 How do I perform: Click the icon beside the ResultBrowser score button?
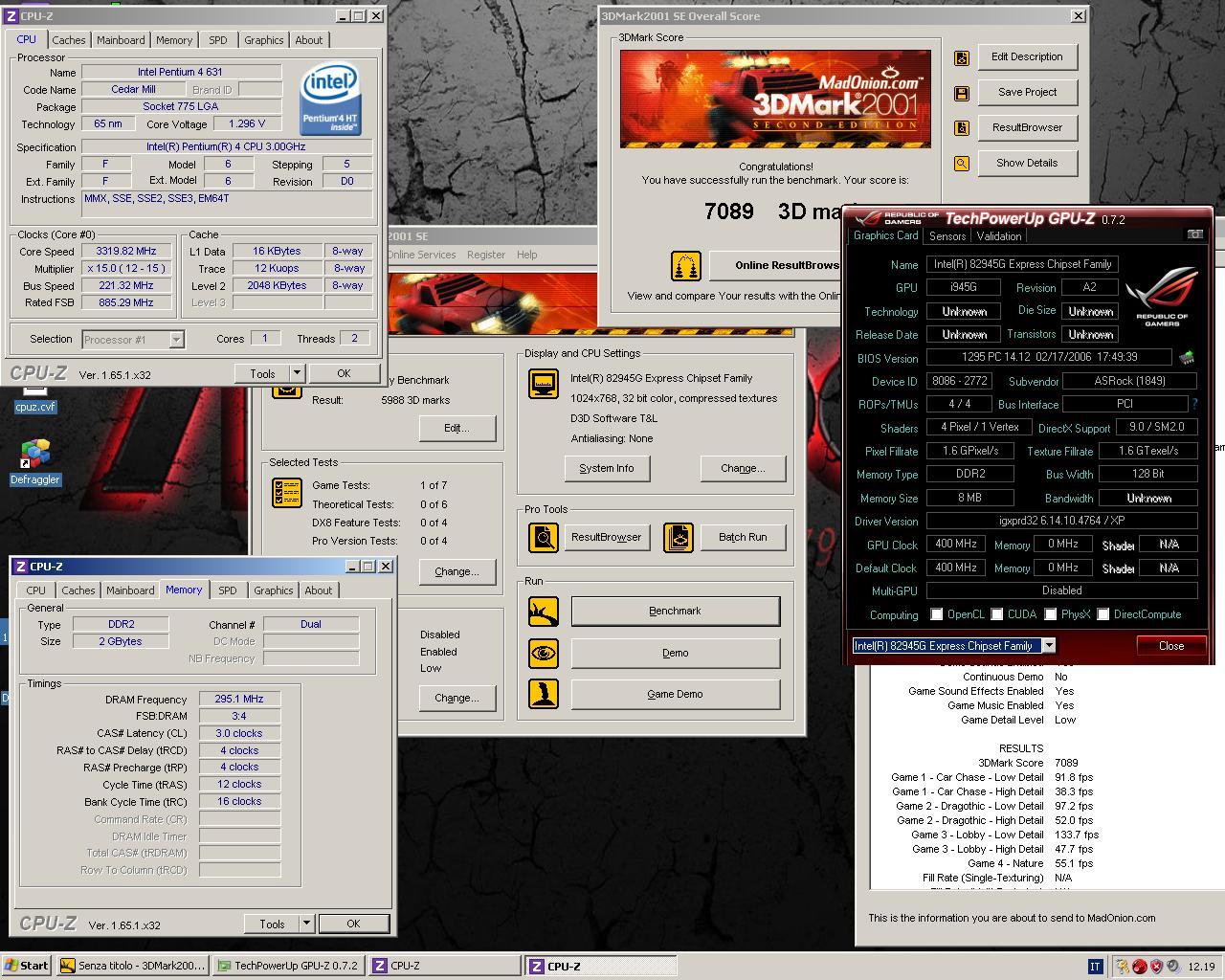[961, 128]
